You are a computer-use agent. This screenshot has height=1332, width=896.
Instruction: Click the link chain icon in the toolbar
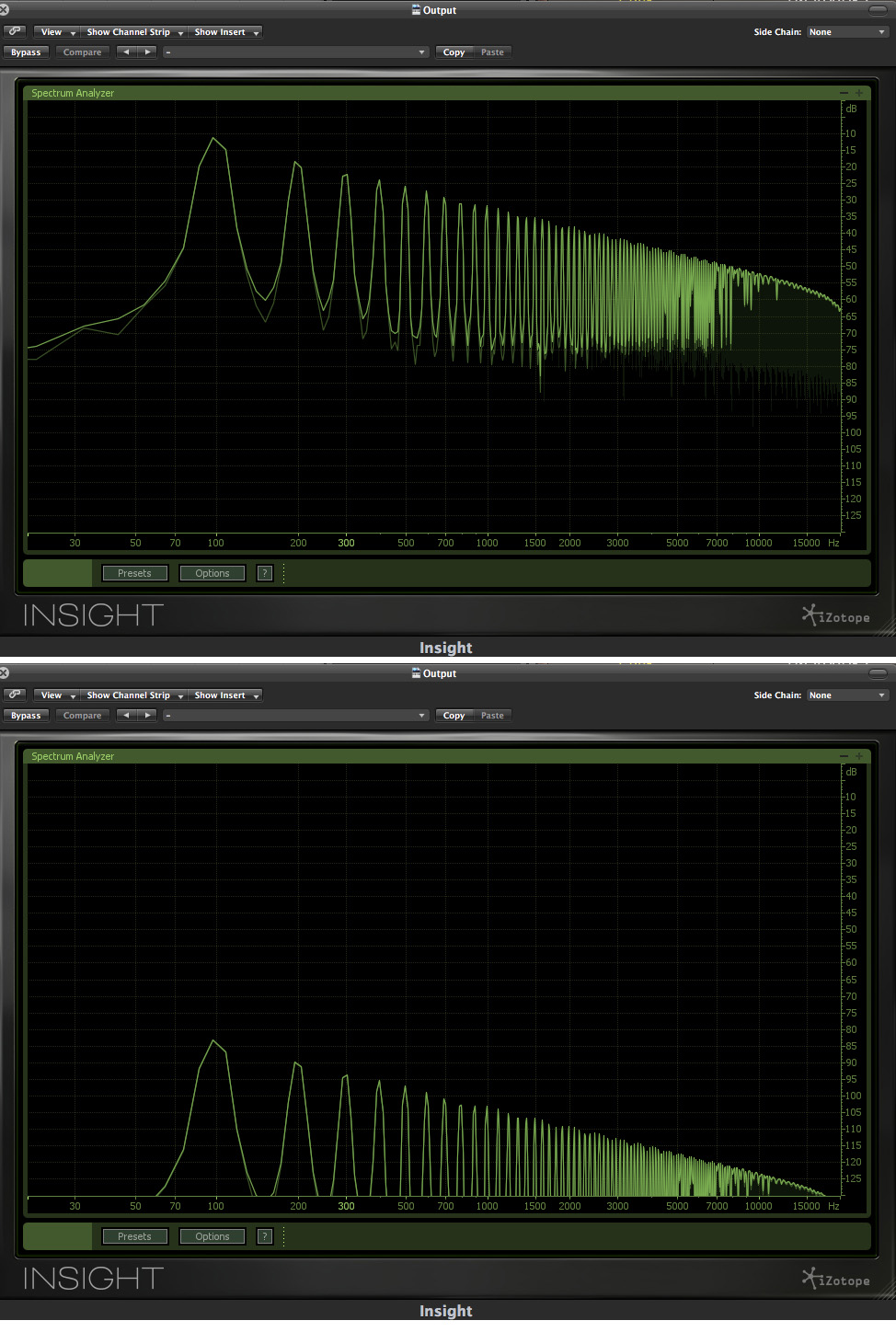tap(15, 30)
